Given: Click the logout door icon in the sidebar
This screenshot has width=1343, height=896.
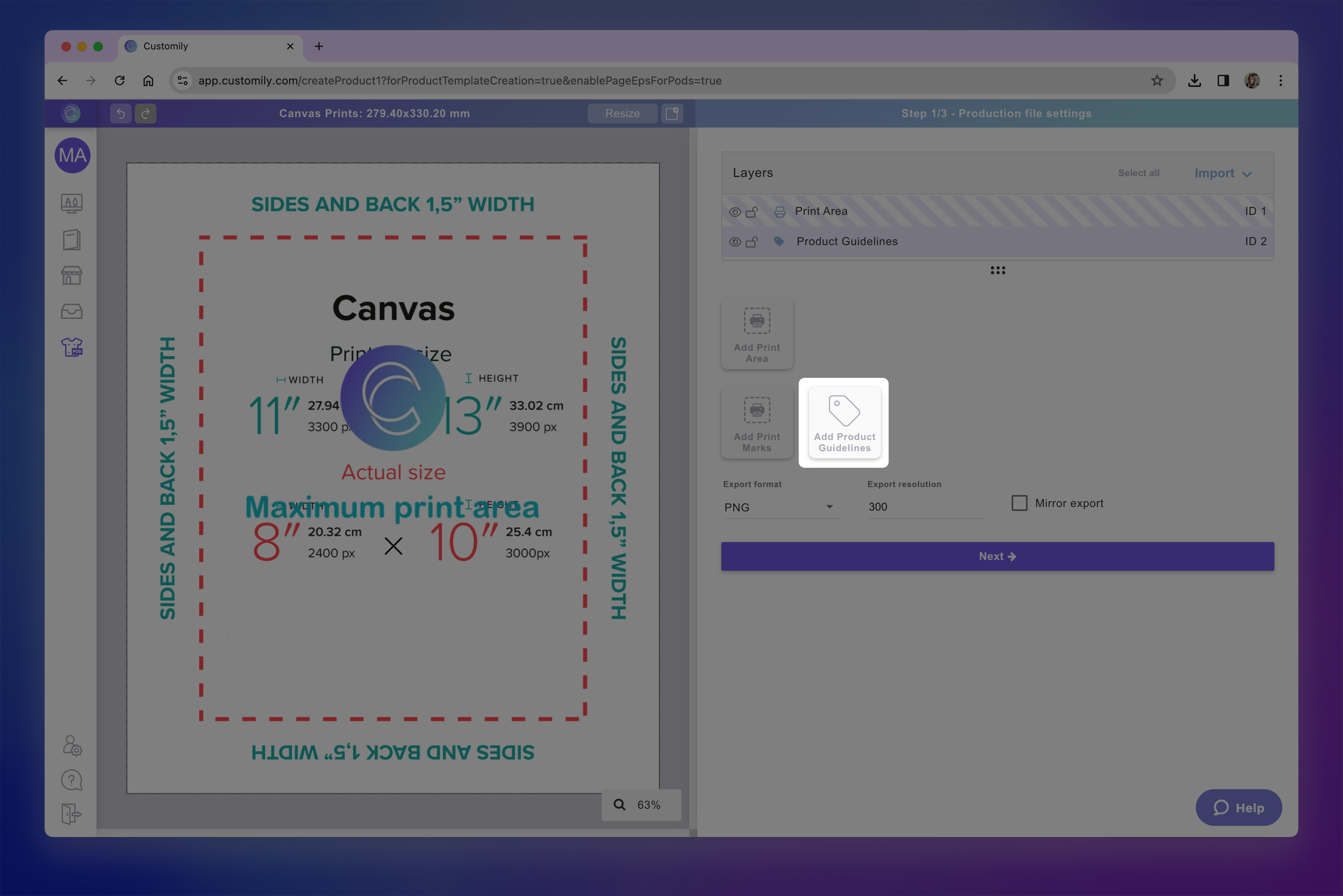Looking at the screenshot, I should [x=72, y=814].
